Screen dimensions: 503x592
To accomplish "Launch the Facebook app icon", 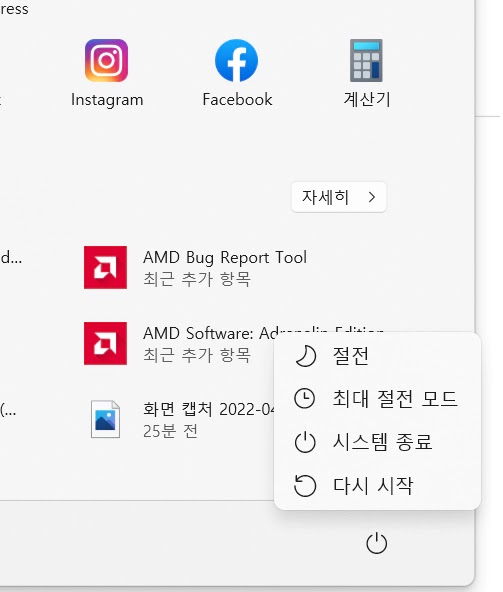I will click(x=236, y=60).
